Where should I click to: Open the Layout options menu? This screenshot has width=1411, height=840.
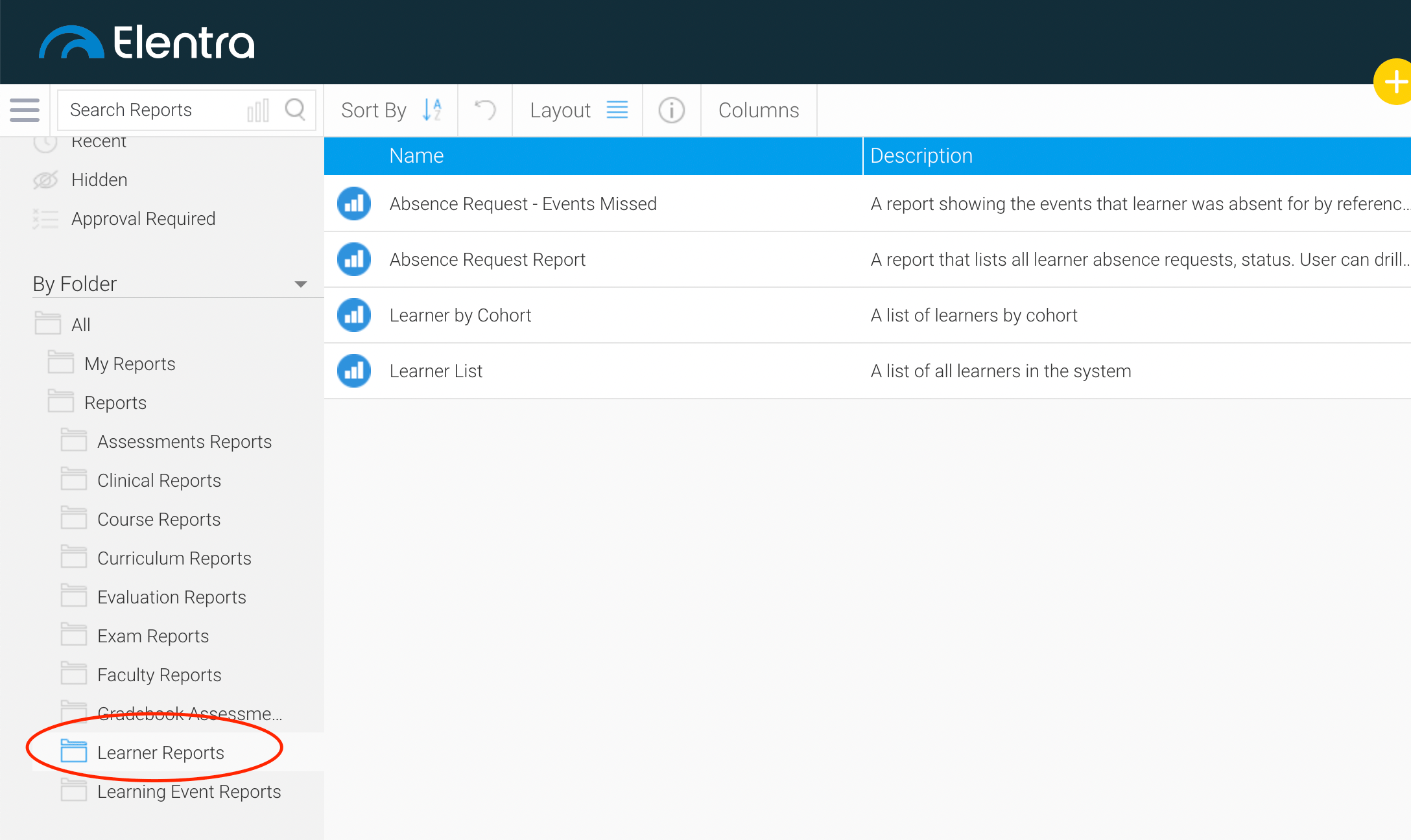(x=578, y=110)
